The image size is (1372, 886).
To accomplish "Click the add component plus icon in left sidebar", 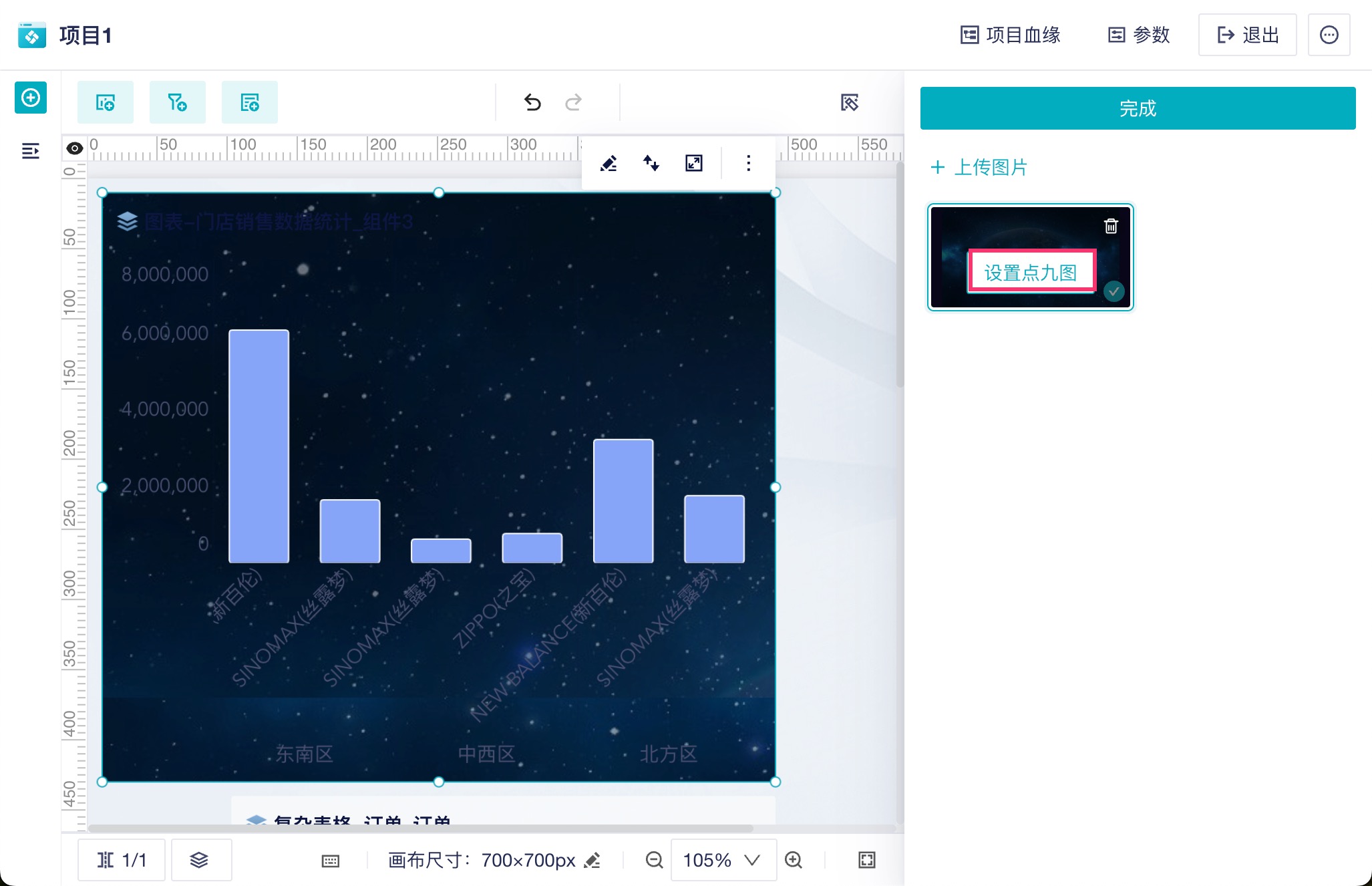I will point(31,98).
